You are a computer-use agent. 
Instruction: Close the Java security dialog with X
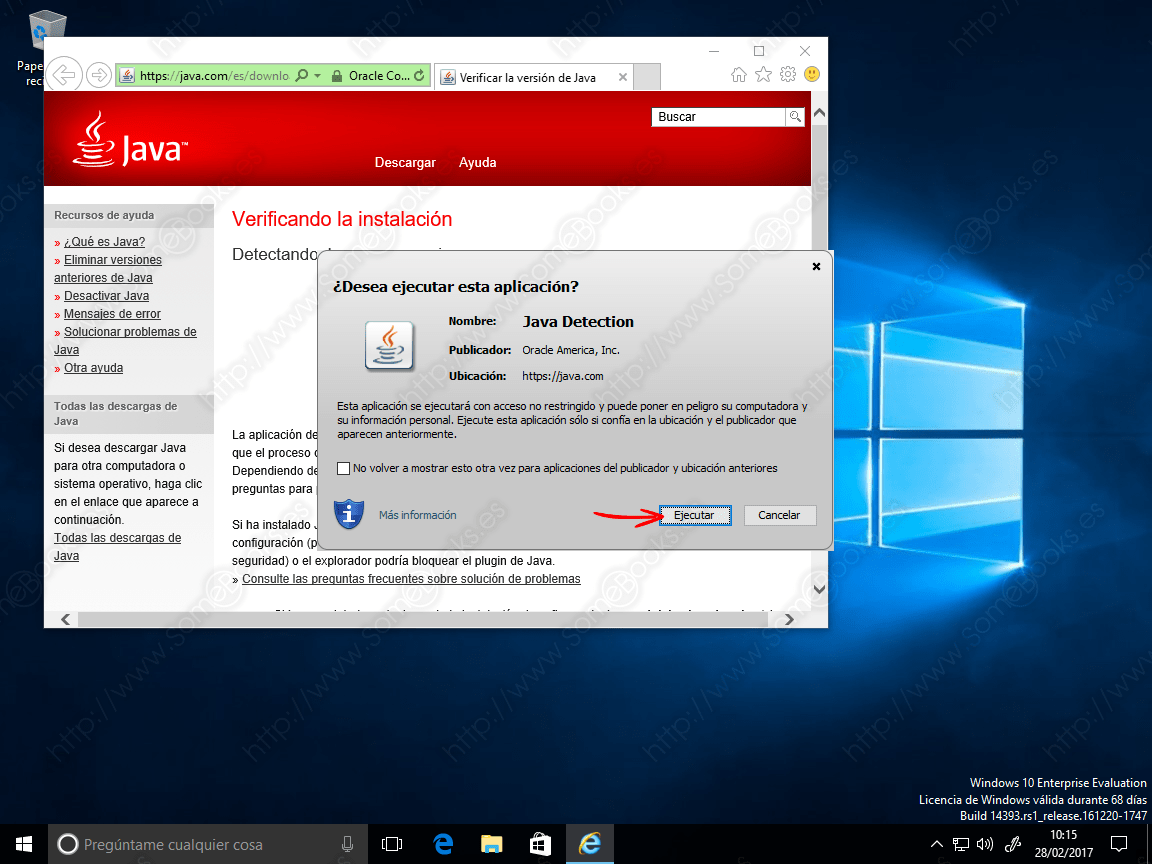816,267
